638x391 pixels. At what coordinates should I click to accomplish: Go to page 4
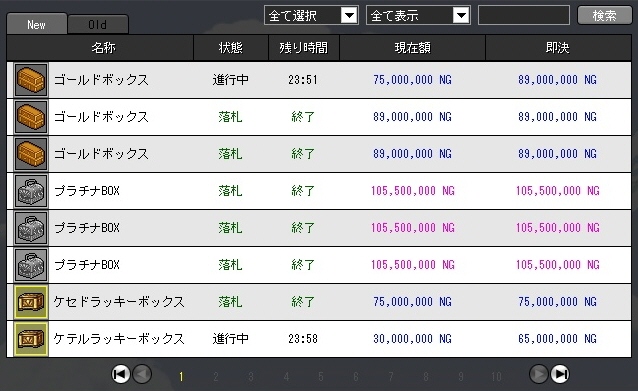coord(286,377)
